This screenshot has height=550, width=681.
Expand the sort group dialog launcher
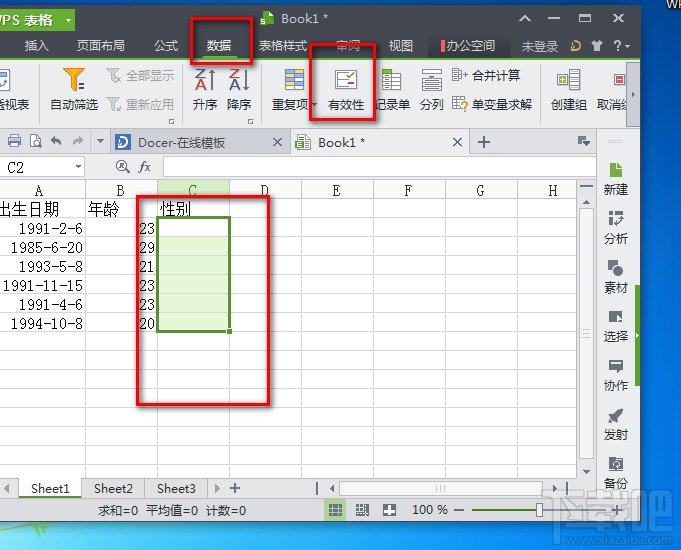coord(251,122)
